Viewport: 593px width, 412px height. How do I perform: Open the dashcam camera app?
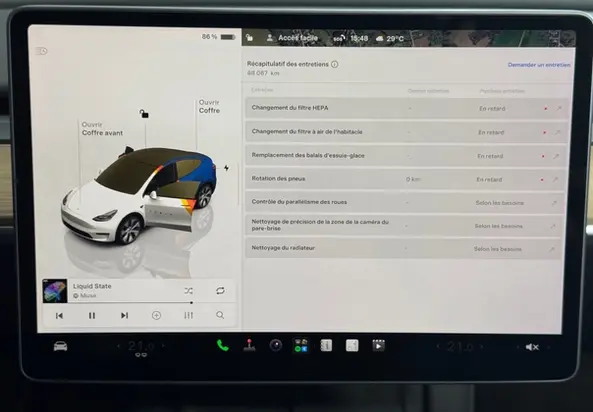tap(276, 345)
